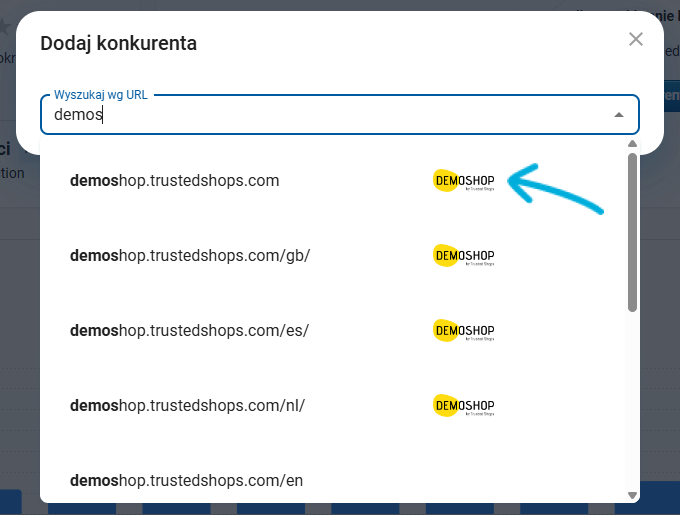
Task: Click the Demoshop logo with the blue arrow
Action: coord(463,181)
